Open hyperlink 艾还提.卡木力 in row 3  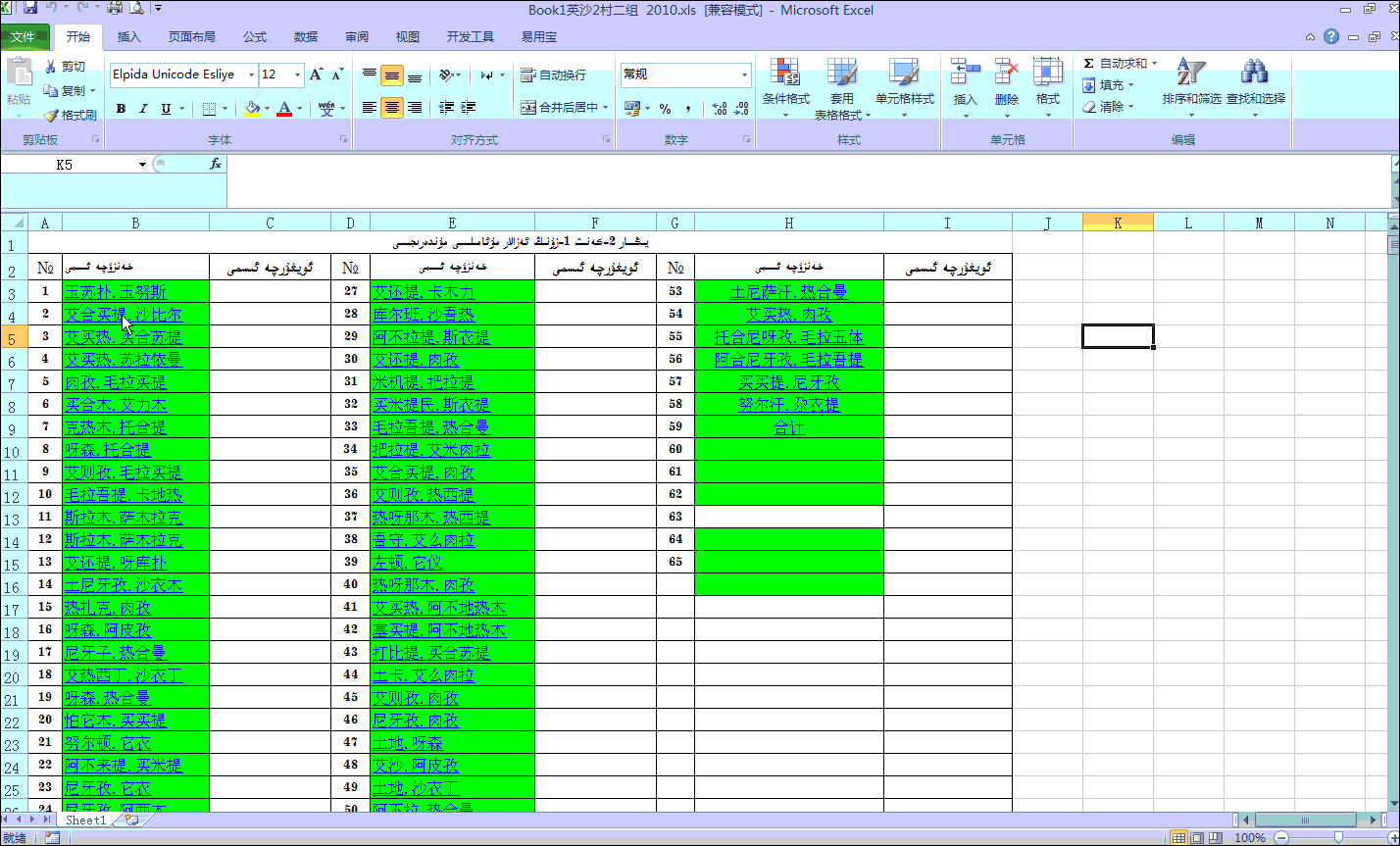coord(424,291)
